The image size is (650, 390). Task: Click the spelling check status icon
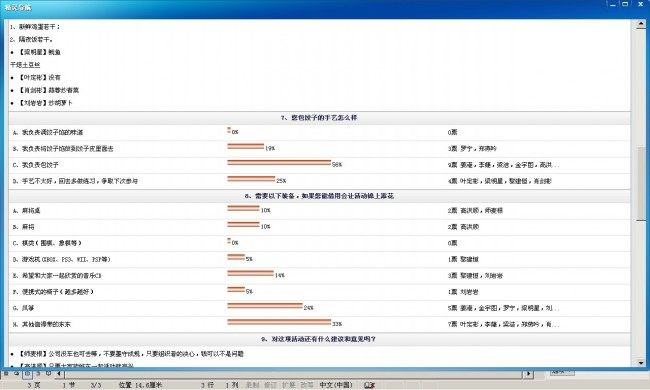[369, 385]
